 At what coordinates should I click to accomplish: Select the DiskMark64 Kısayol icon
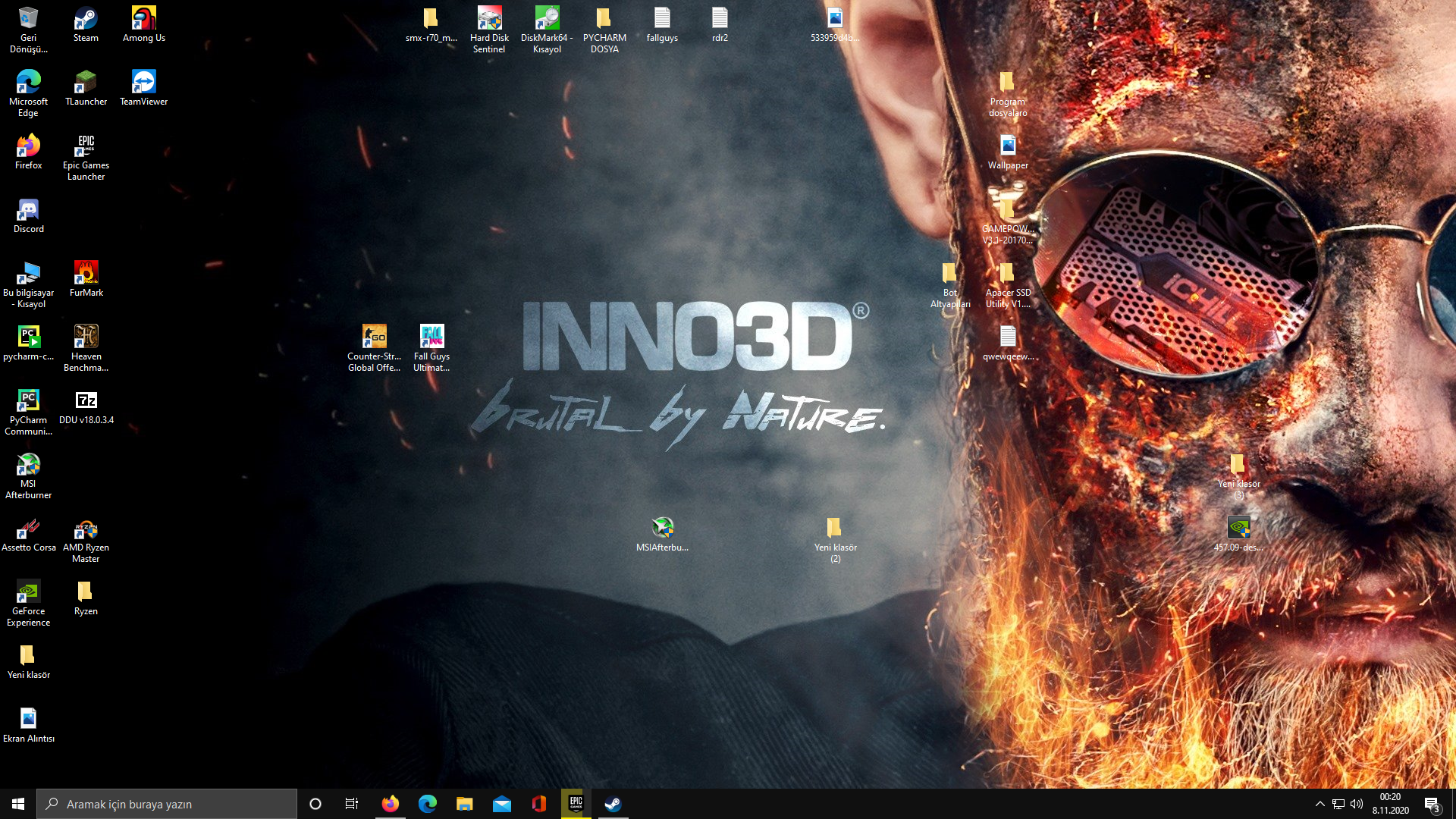click(547, 29)
